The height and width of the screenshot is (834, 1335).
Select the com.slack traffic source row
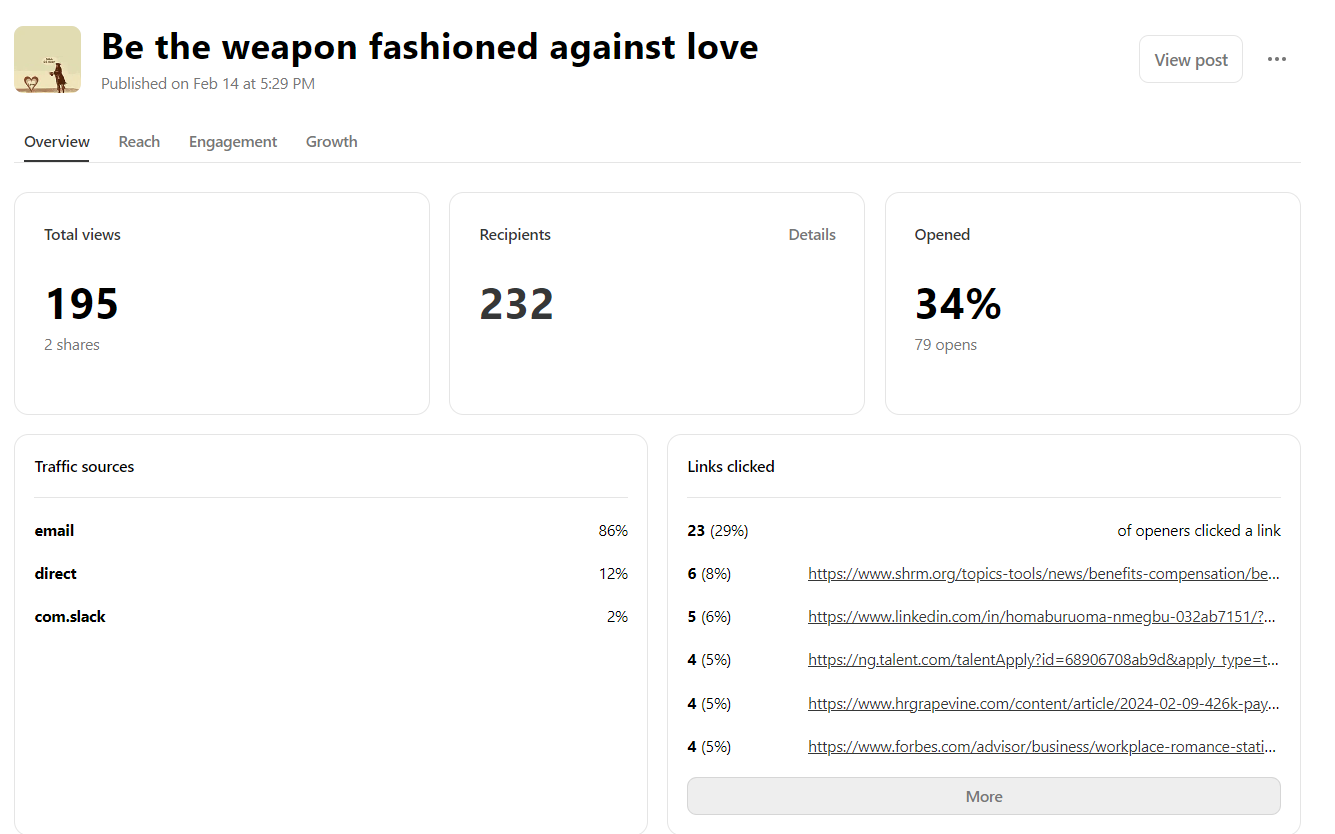pos(331,617)
